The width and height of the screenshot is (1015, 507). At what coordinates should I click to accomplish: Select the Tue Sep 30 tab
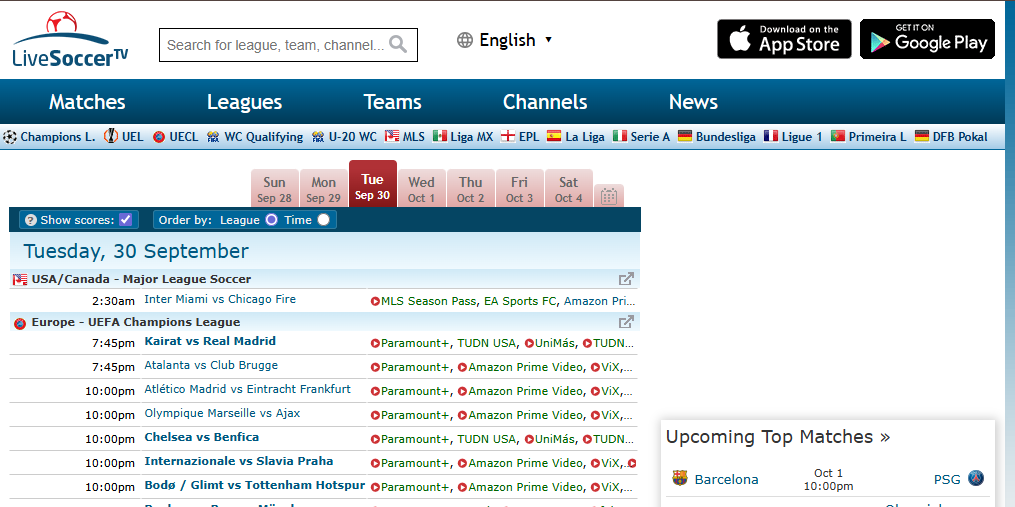pos(373,185)
